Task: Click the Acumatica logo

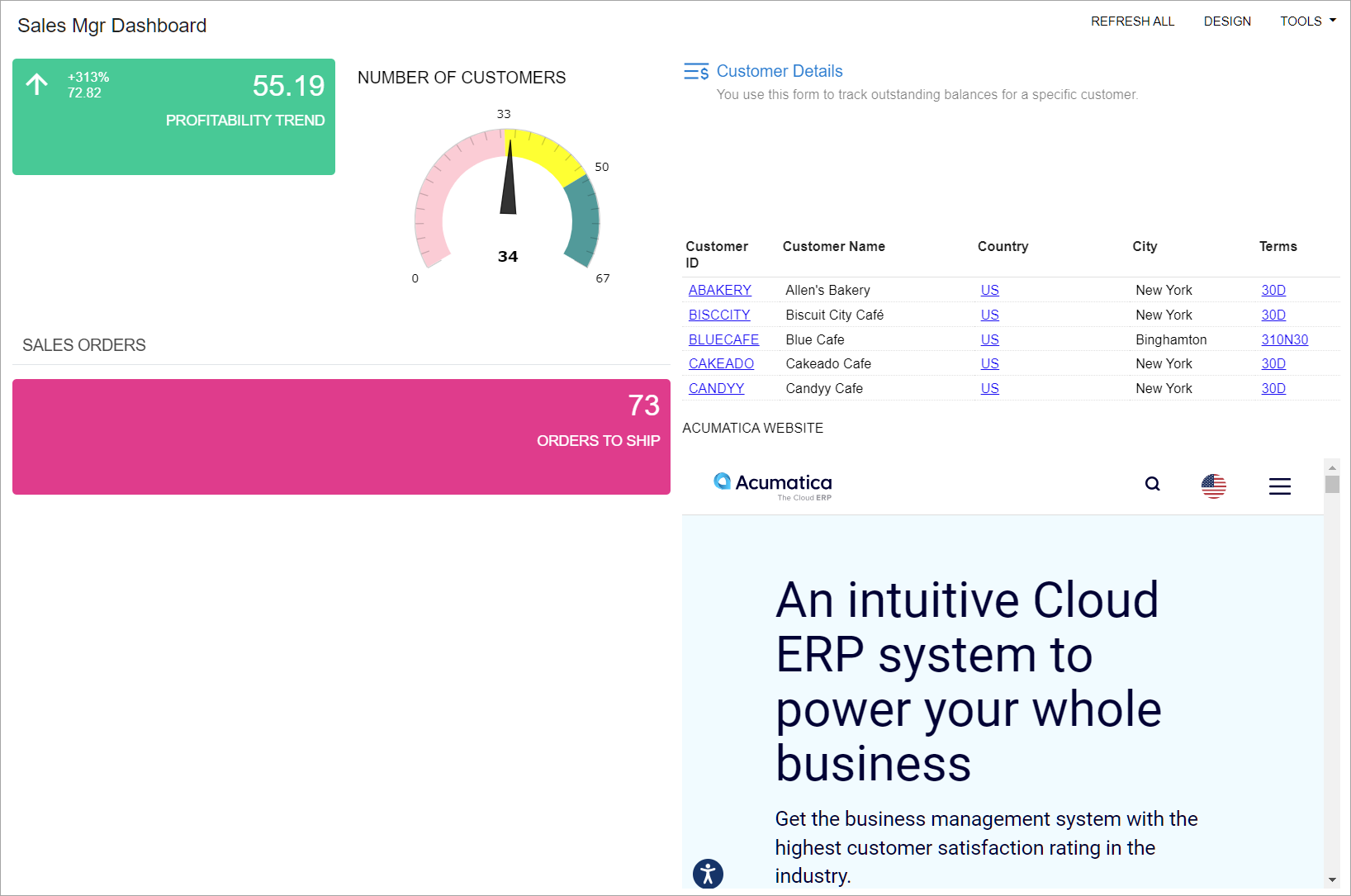Action: 773,486
